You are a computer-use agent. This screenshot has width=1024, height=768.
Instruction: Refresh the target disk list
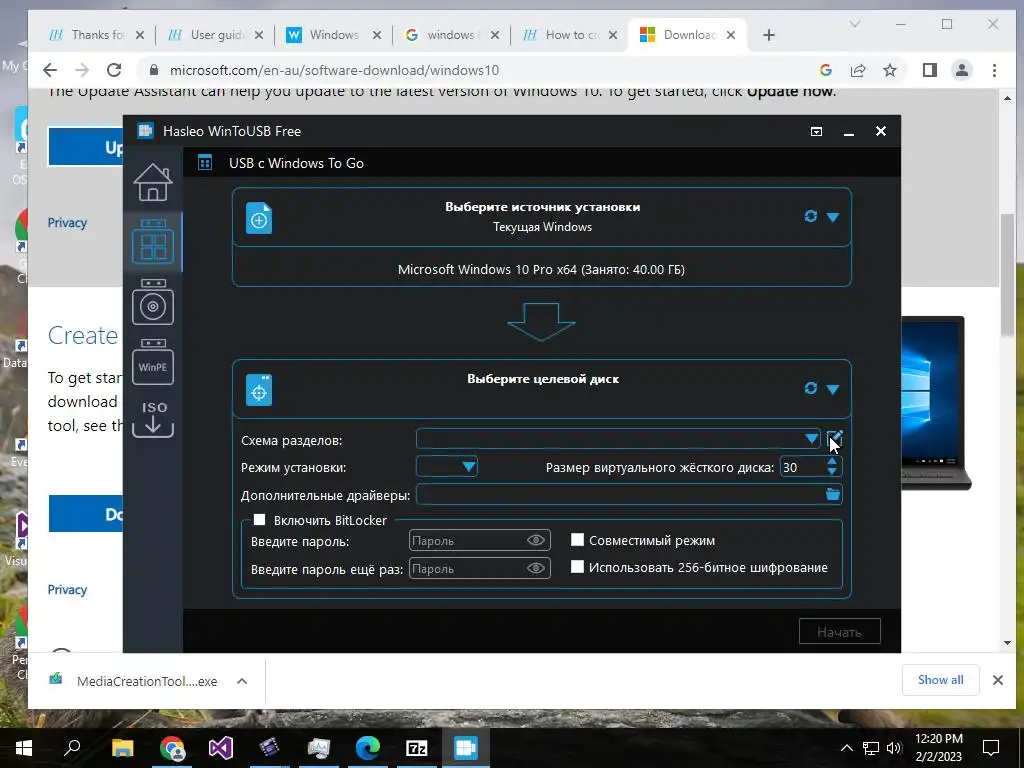810,388
